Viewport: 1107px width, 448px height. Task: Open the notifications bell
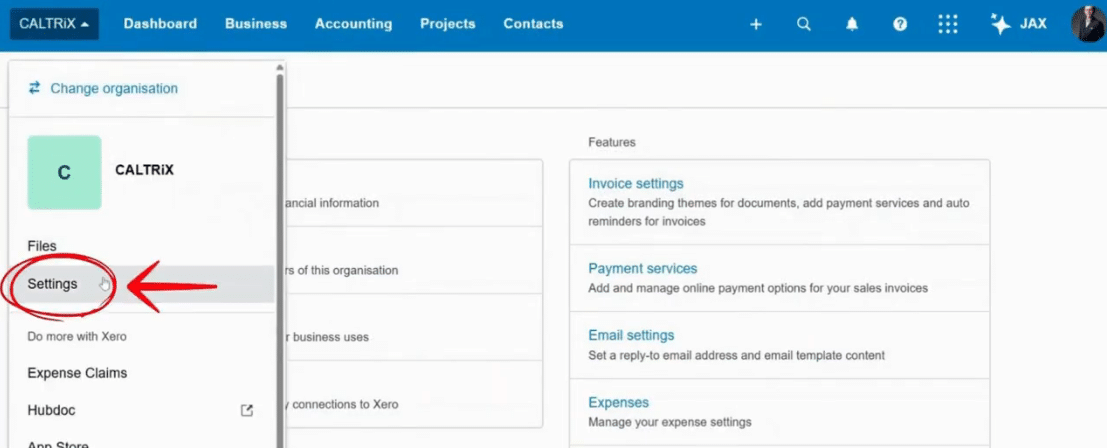[x=852, y=24]
